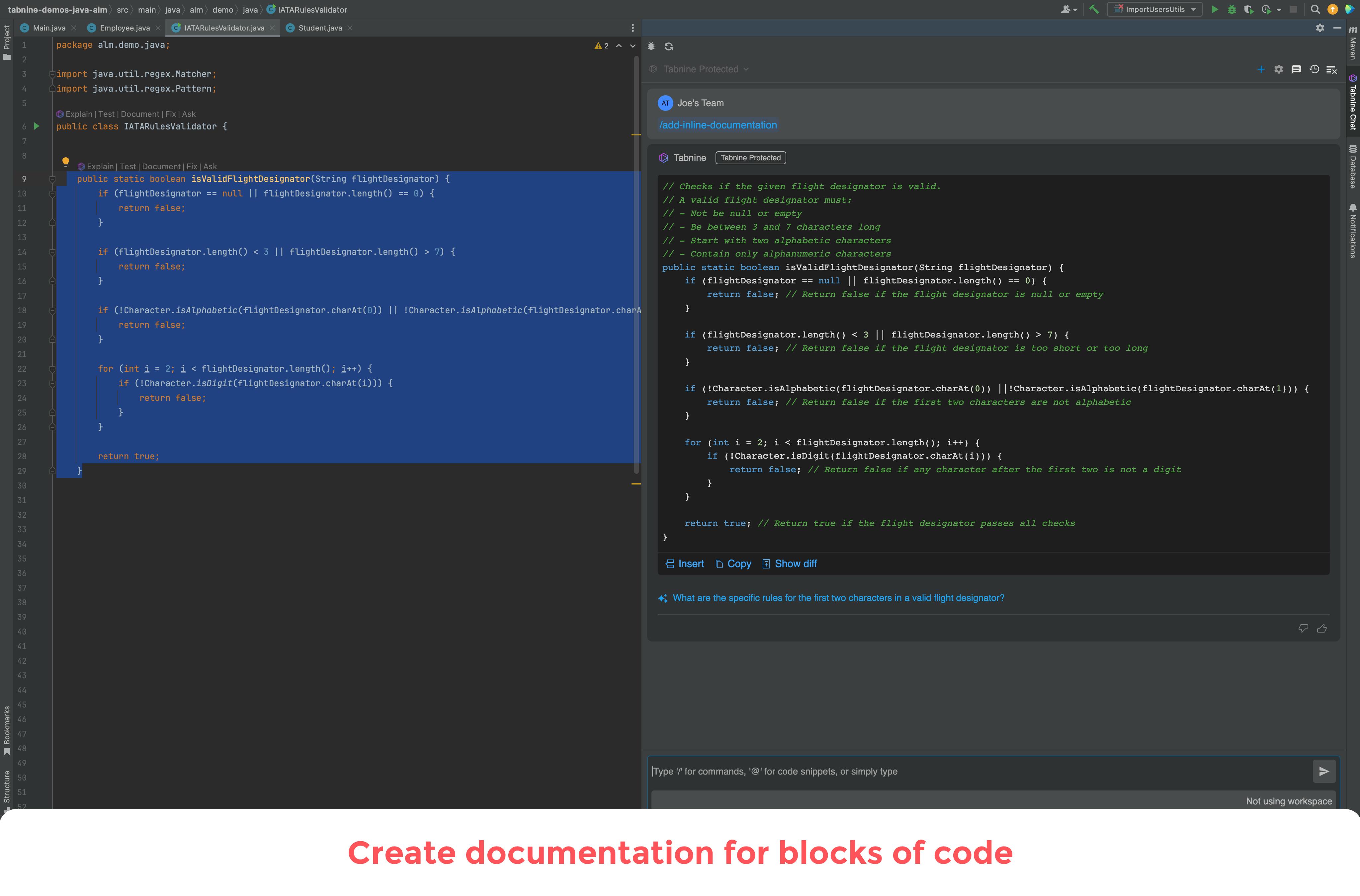Collapse the if block fold on line 18

click(52, 310)
